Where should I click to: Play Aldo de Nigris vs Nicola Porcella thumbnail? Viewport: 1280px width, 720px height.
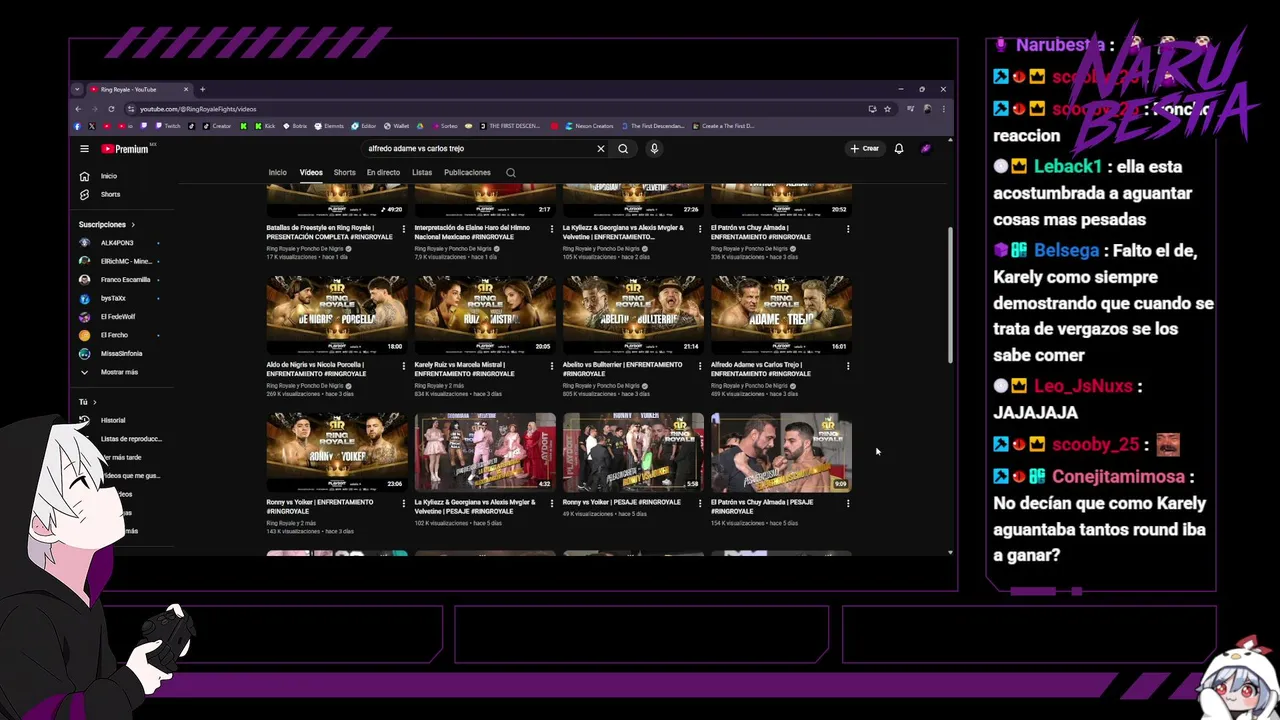337,315
